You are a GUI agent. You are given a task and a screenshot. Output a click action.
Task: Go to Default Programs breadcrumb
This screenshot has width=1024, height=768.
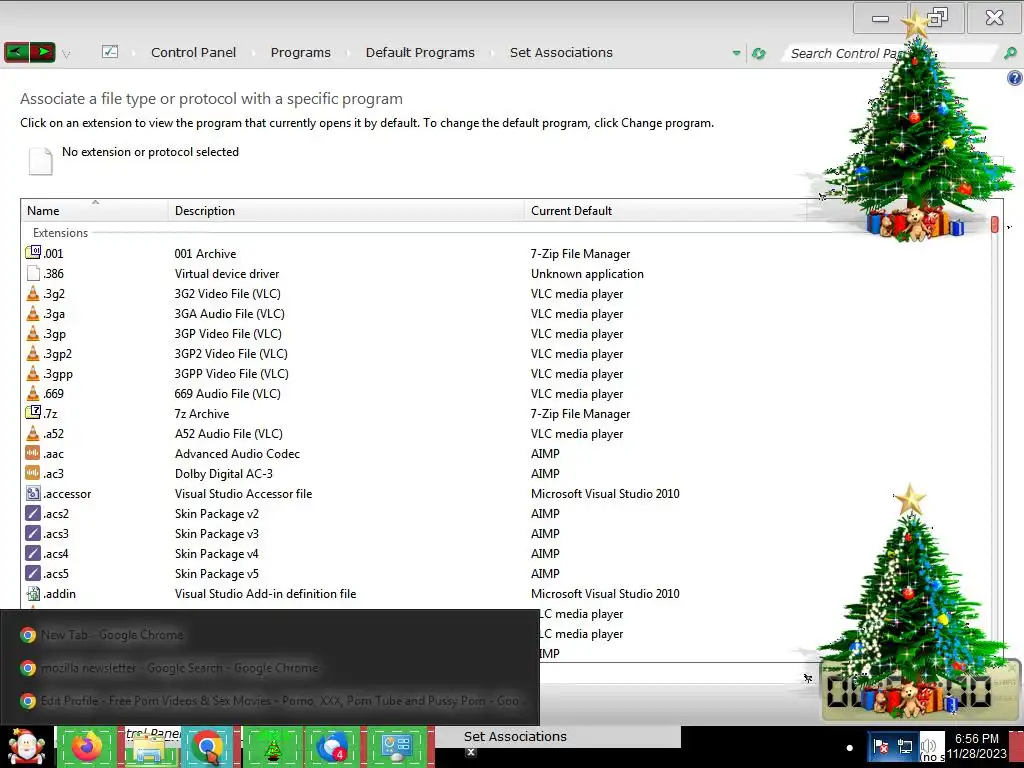coord(420,53)
